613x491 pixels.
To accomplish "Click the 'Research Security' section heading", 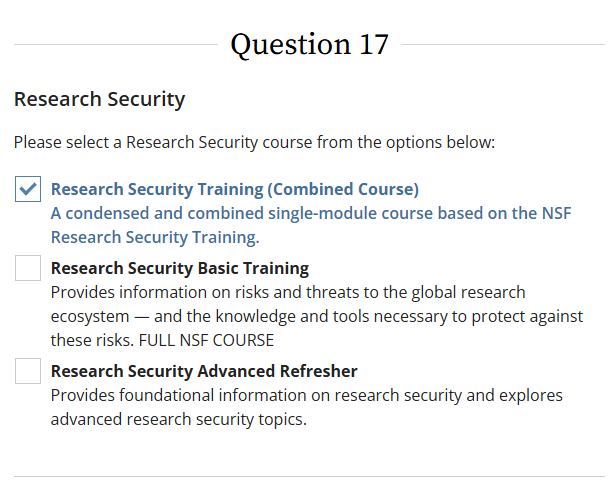I will click(99, 100).
